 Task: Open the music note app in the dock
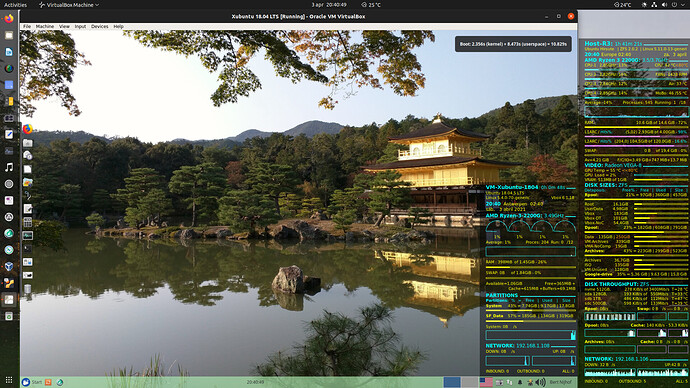[x=9, y=167]
